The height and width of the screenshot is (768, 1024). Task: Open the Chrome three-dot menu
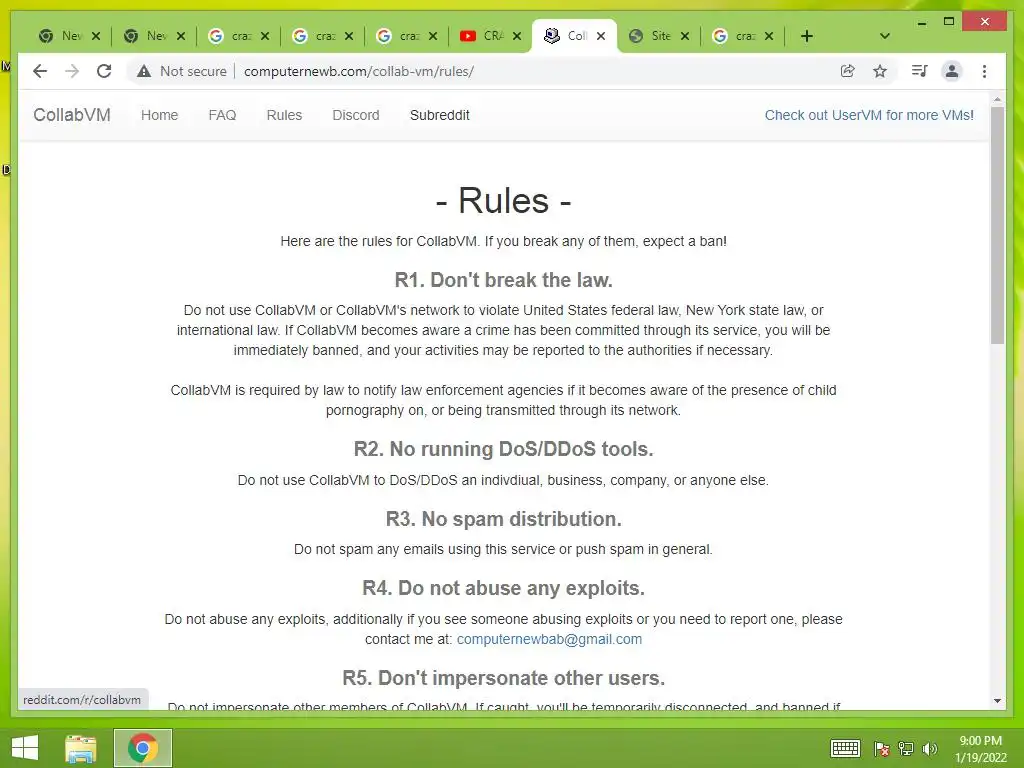[x=984, y=71]
